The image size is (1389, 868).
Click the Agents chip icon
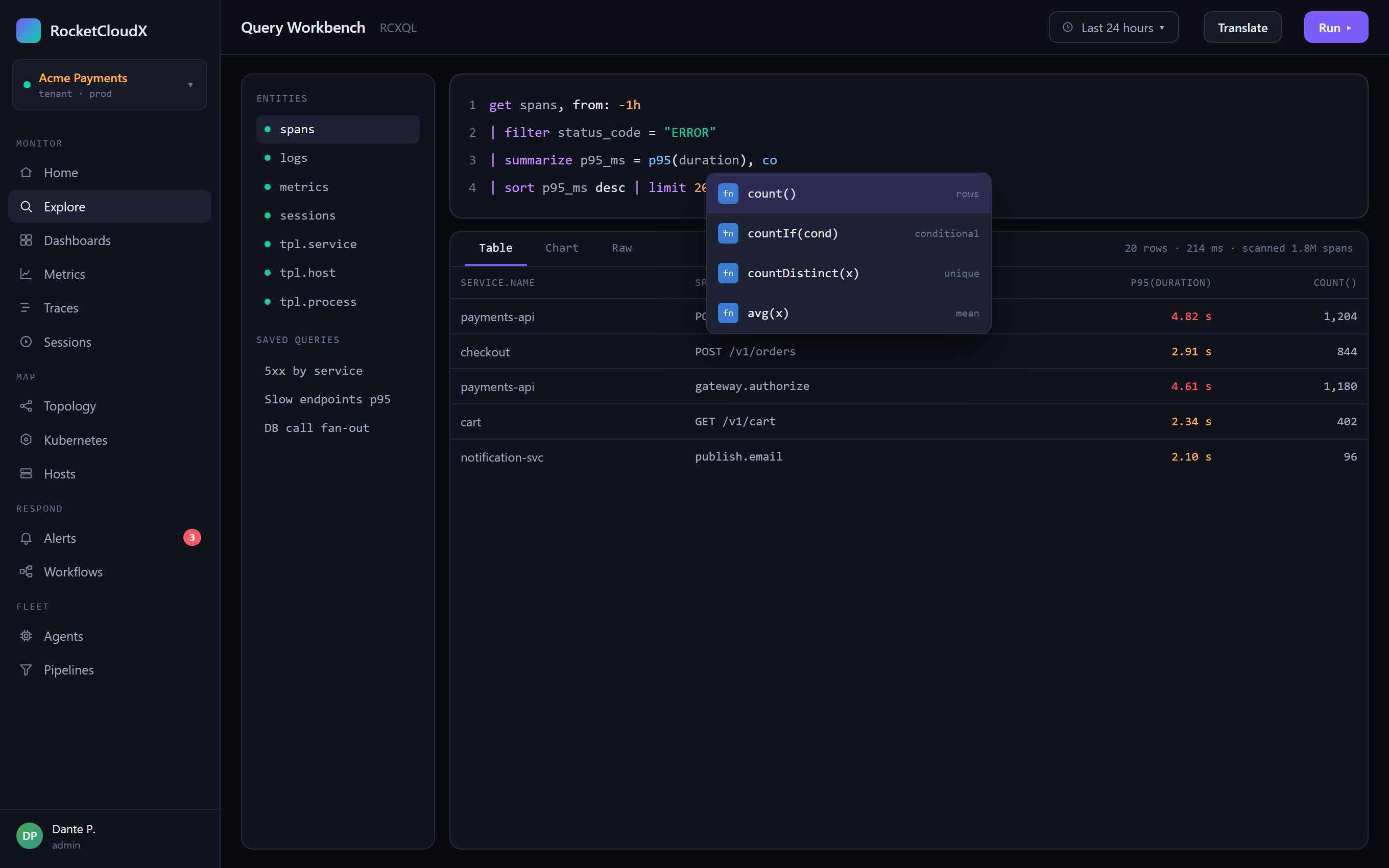26,636
